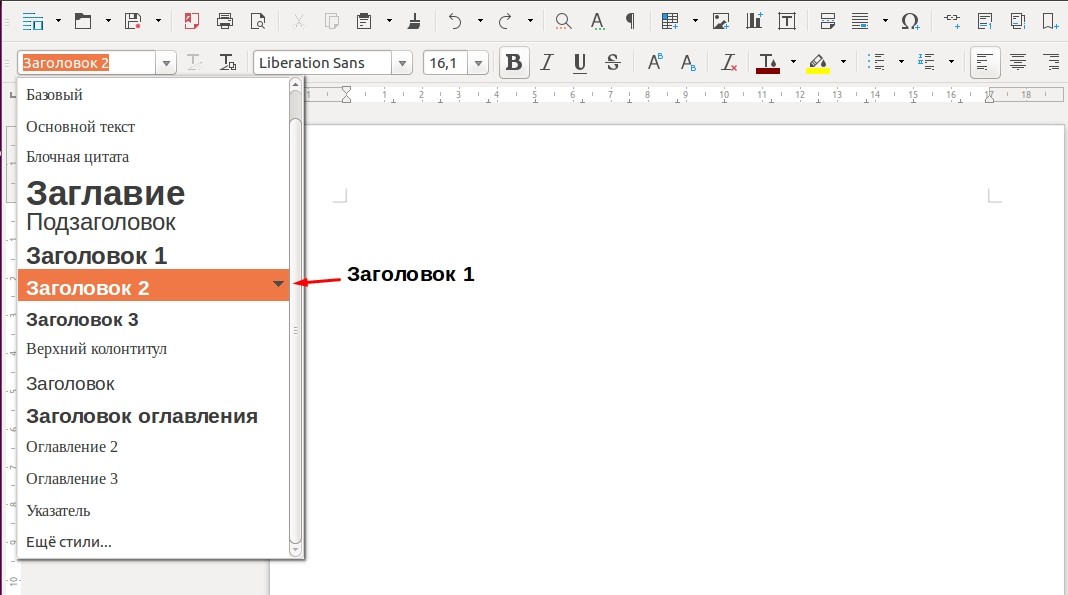Expand the Liberation Sans font name dropdown

point(403,63)
